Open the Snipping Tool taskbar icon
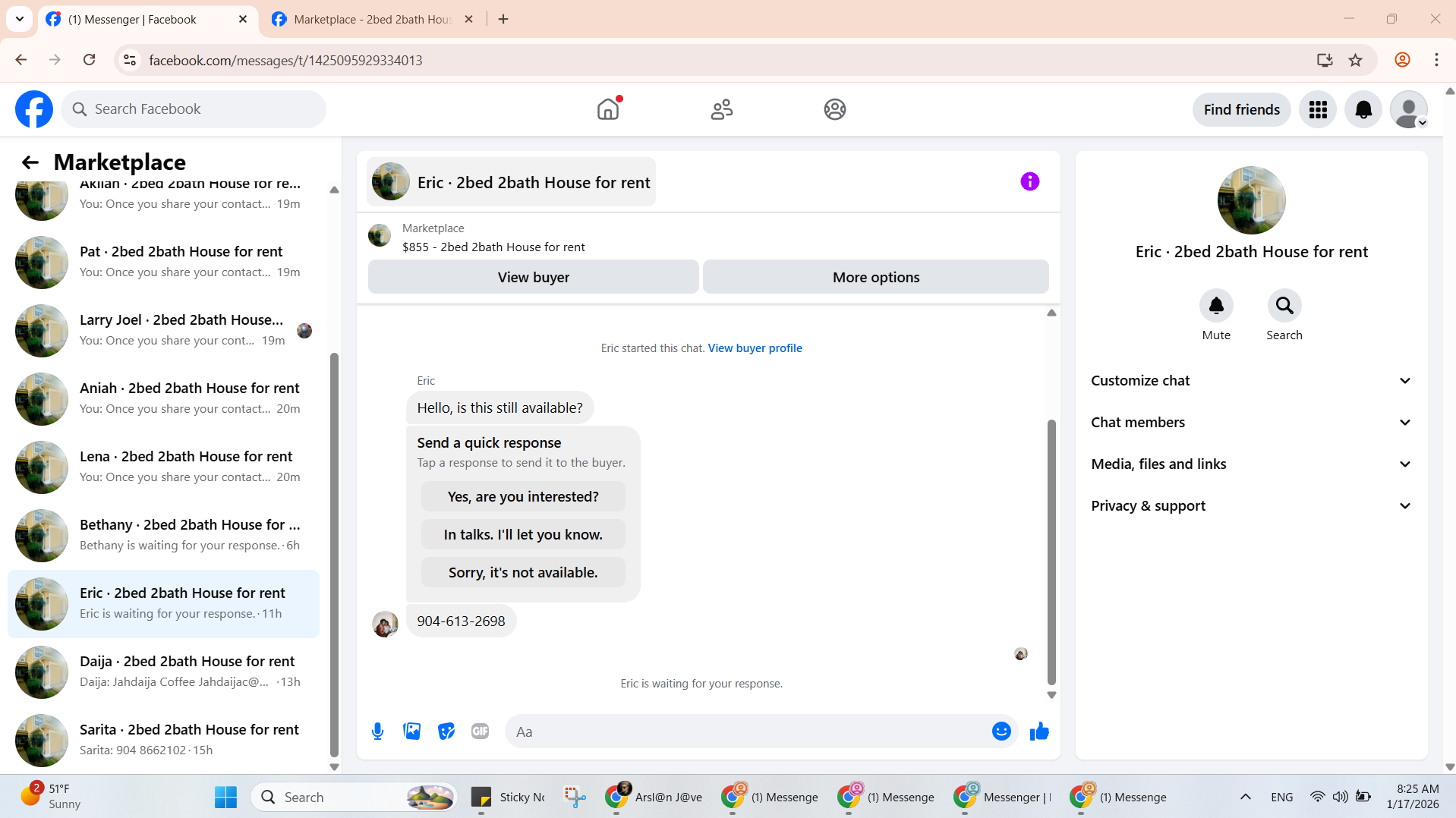 point(575,798)
